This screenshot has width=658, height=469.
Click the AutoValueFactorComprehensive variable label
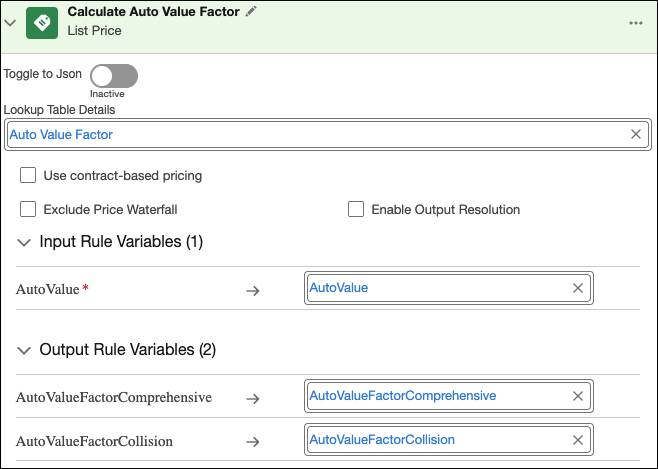114,397
